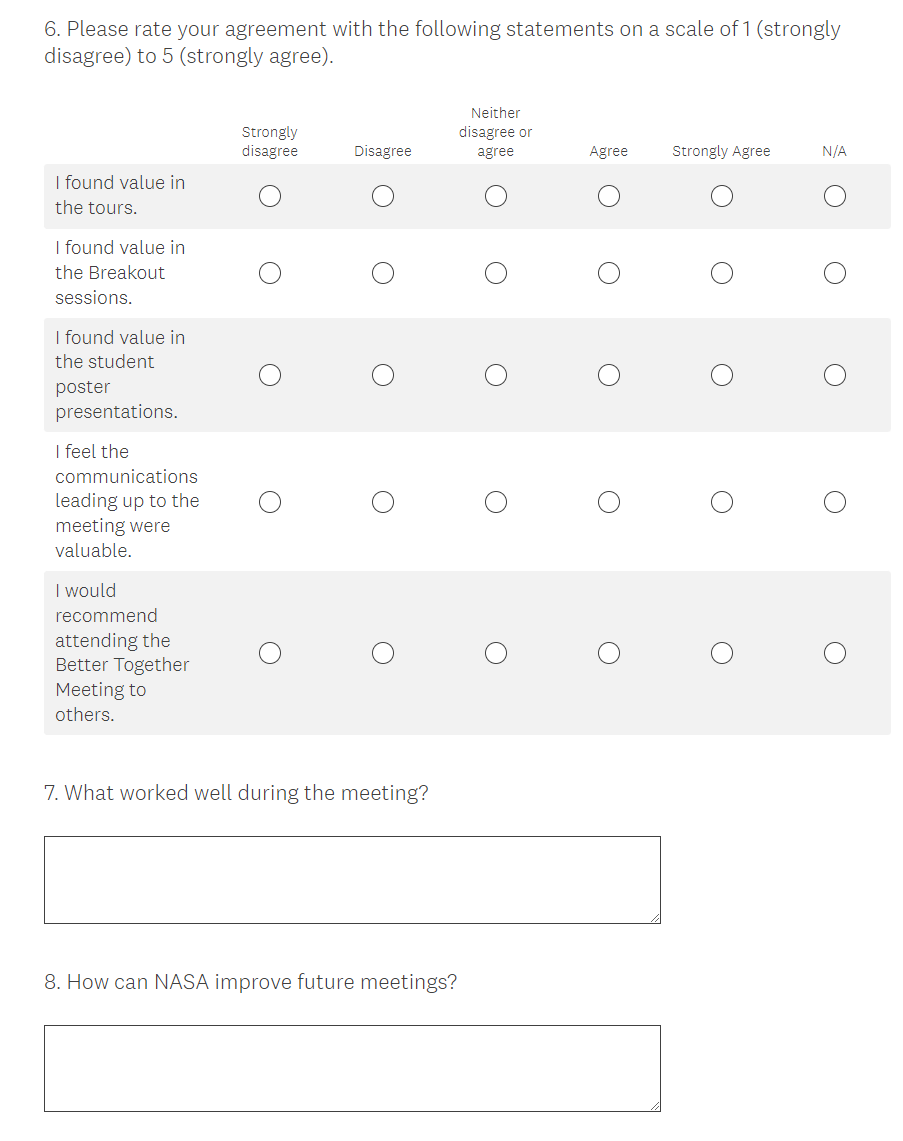Pick Strongly Agree for communications being valuable

click(721, 502)
